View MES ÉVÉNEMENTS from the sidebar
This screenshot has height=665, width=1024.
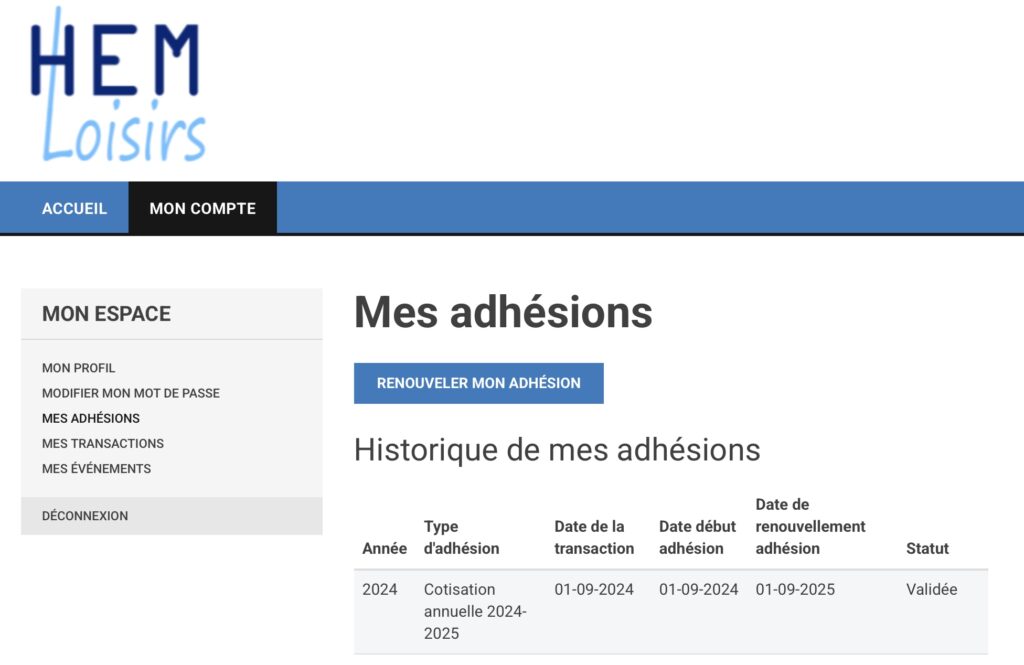pyautogui.click(x=97, y=468)
